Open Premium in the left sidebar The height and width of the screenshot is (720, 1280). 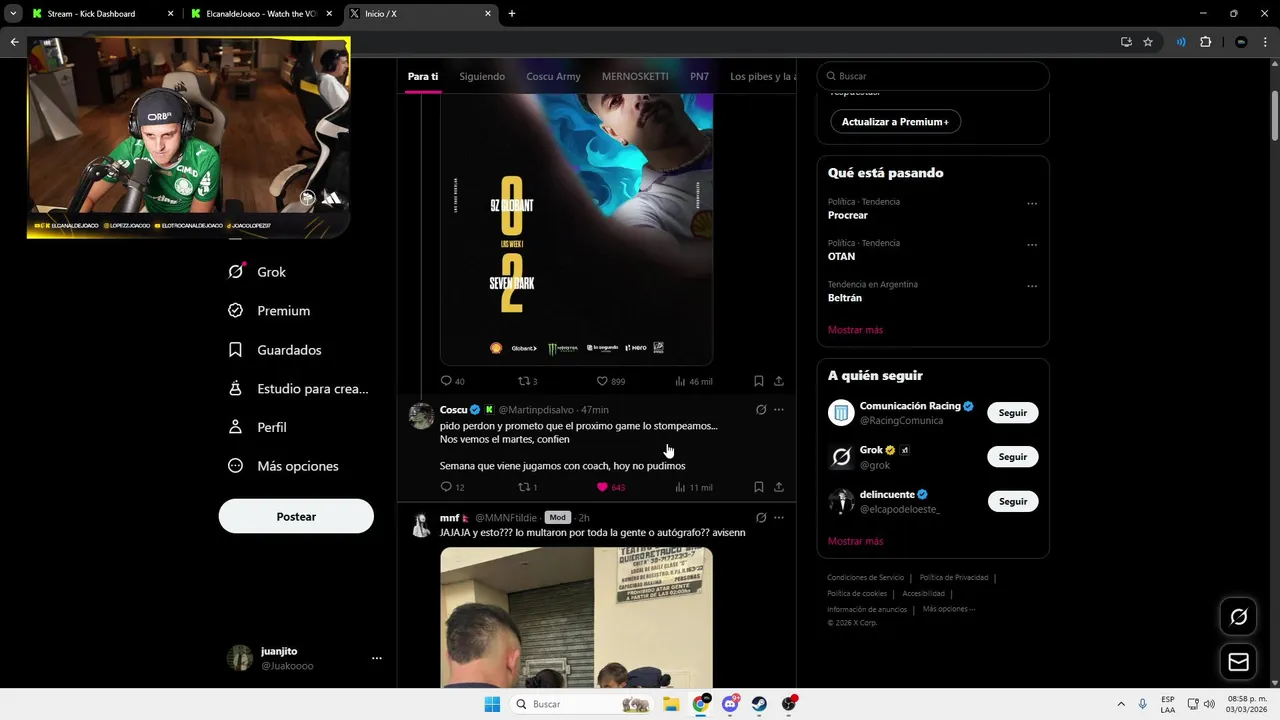tap(269, 311)
